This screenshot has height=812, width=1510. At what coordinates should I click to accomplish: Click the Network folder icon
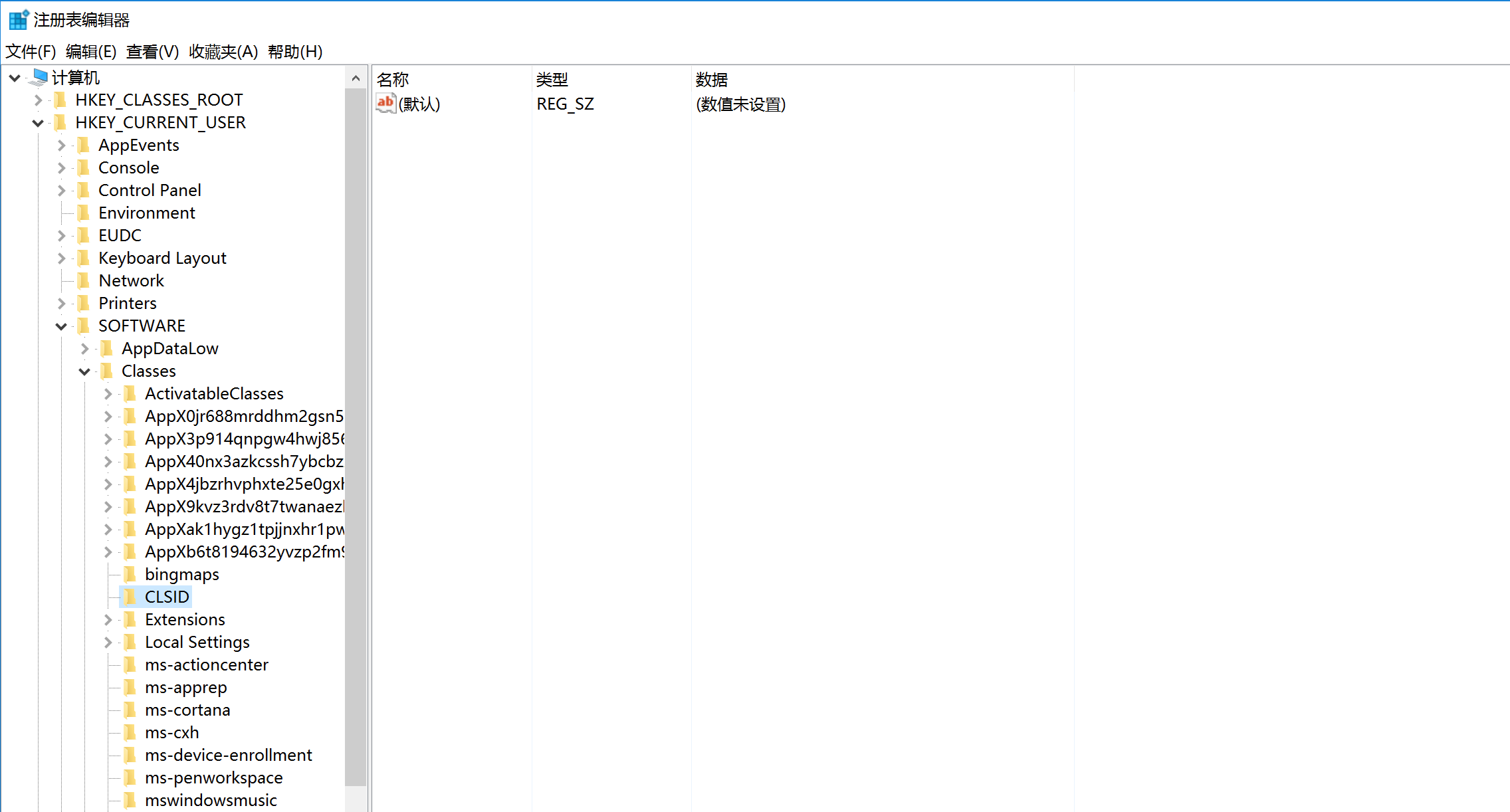pos(84,280)
